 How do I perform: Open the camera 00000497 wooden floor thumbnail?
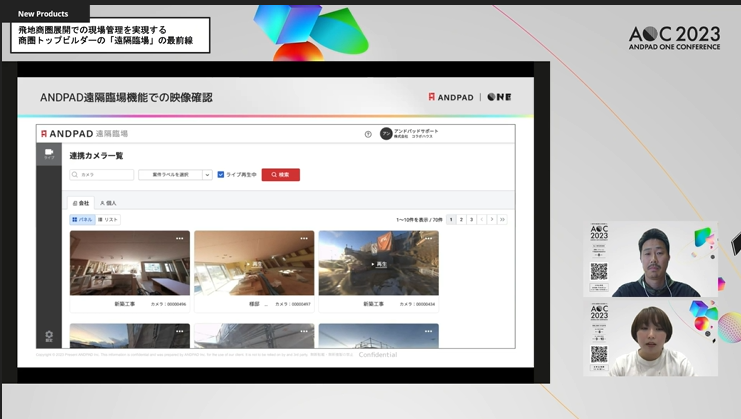tap(254, 263)
